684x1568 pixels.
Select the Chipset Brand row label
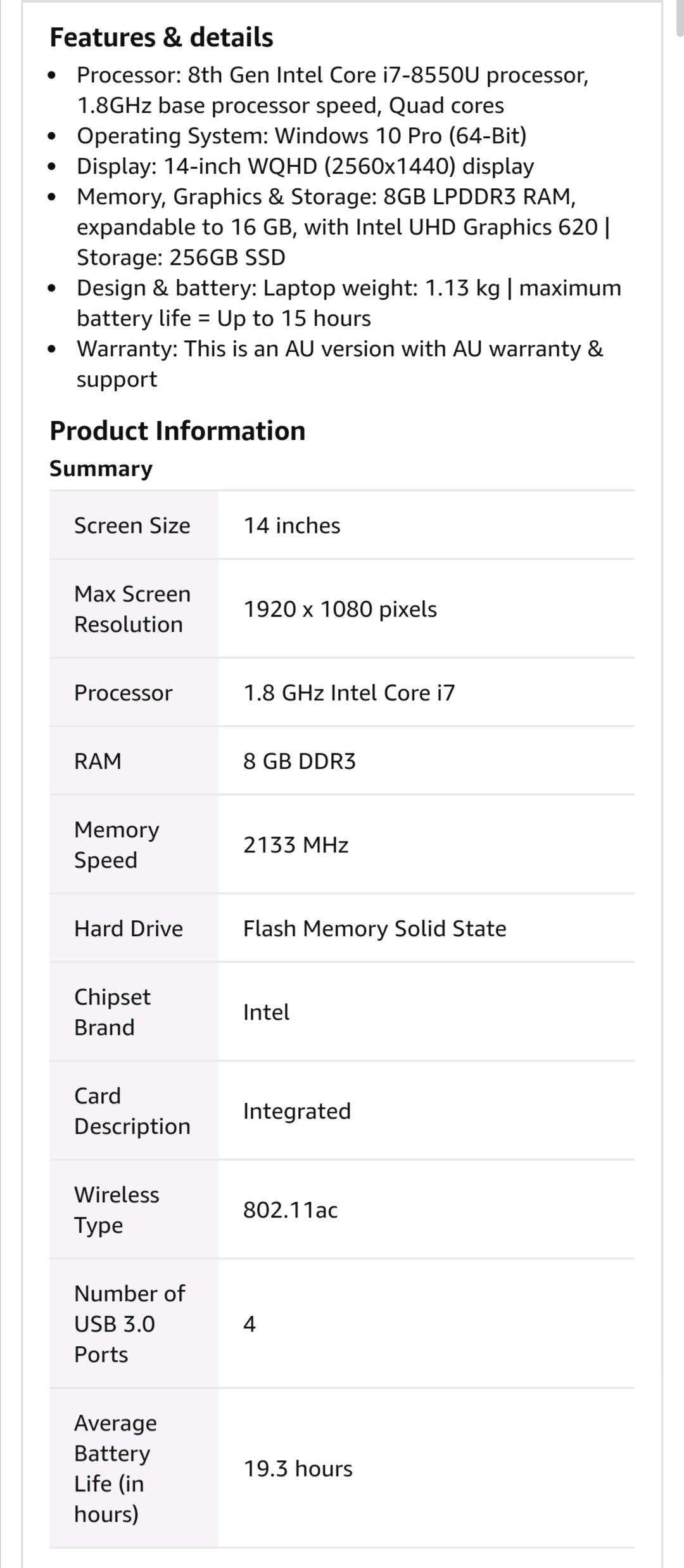(112, 1012)
